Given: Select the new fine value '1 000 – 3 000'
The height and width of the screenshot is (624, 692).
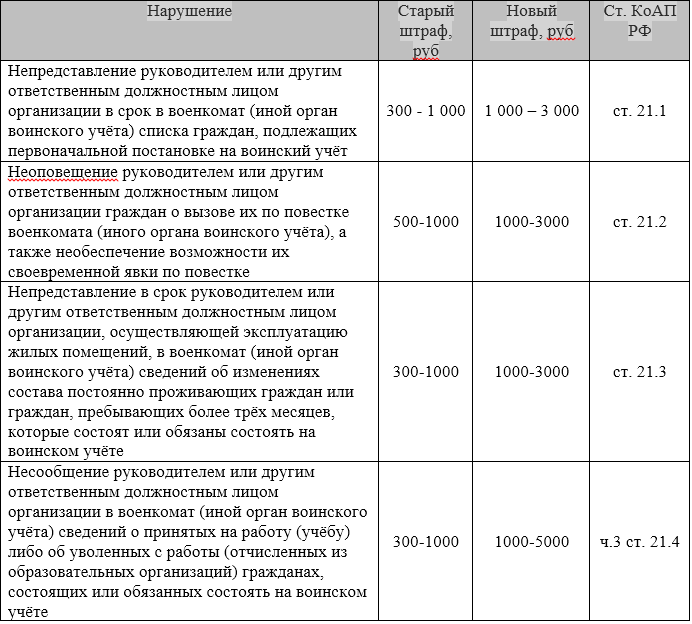Looking at the screenshot, I should point(531,110).
